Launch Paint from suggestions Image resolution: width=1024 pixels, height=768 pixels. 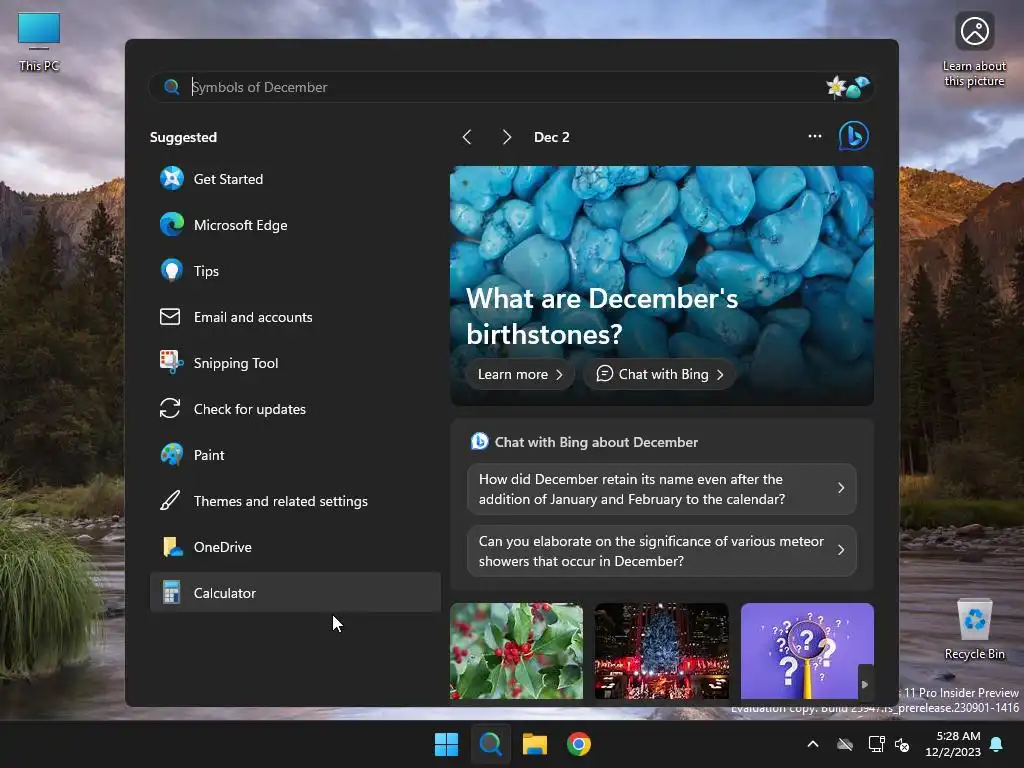pos(295,455)
